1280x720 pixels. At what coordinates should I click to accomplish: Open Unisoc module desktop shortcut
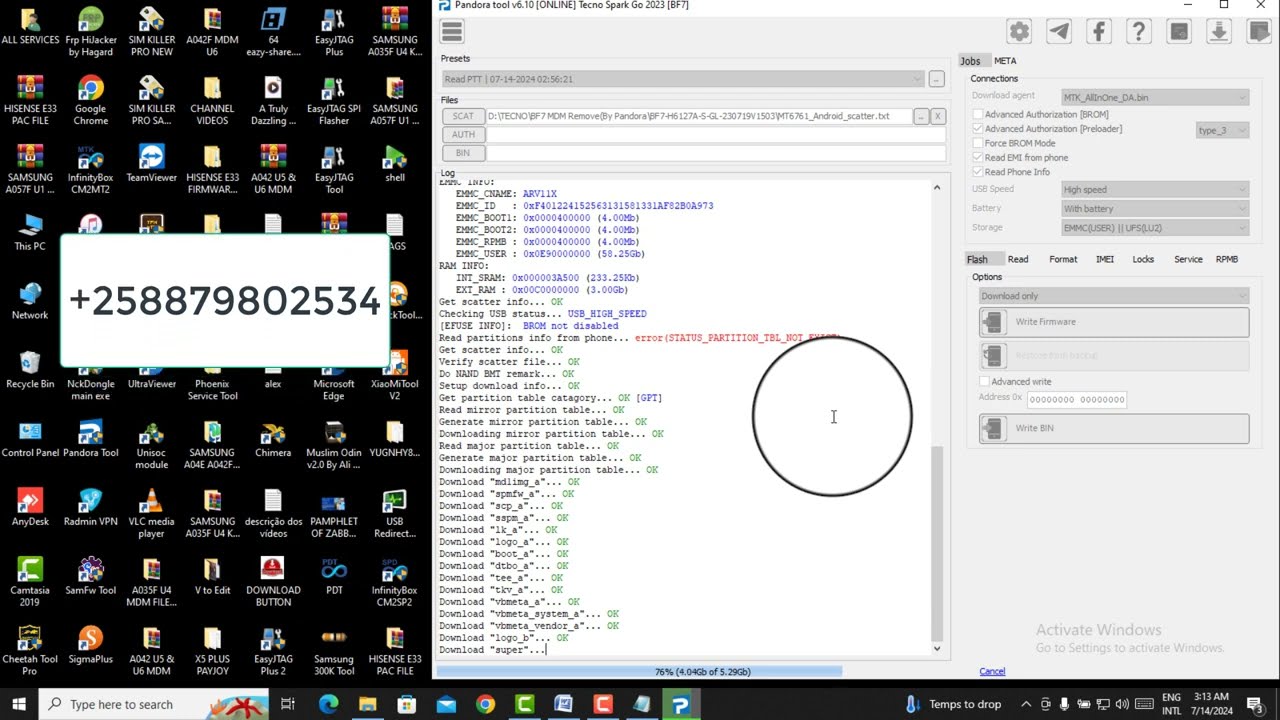coord(151,446)
